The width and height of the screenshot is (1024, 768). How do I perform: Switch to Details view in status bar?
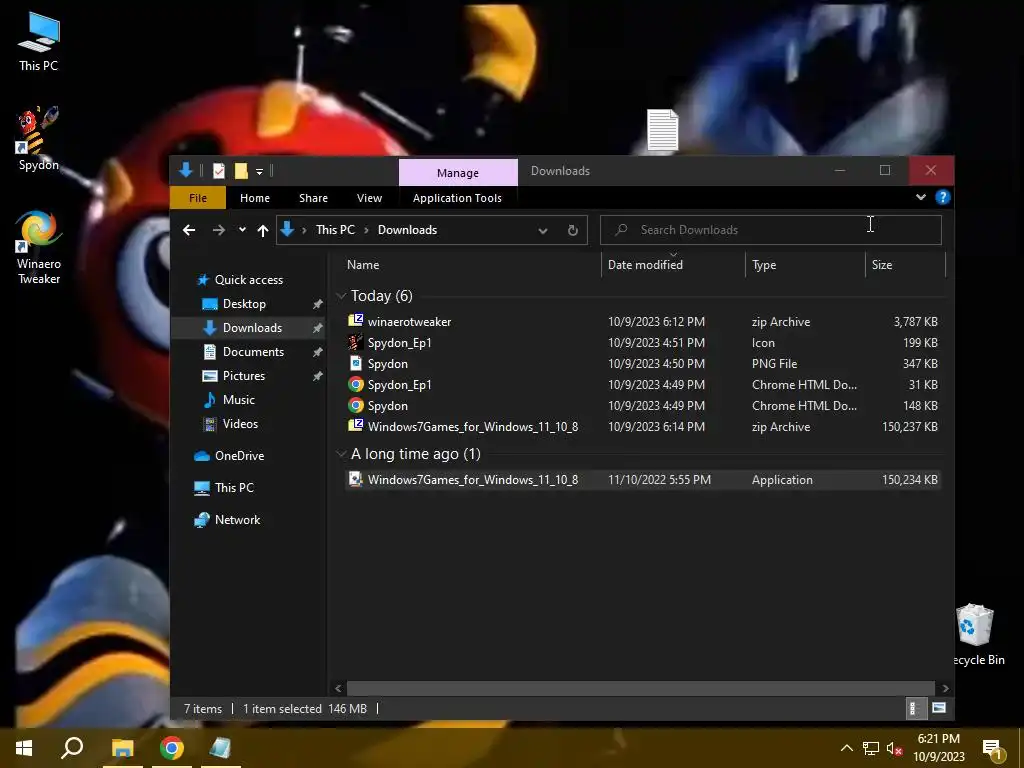tap(914, 708)
